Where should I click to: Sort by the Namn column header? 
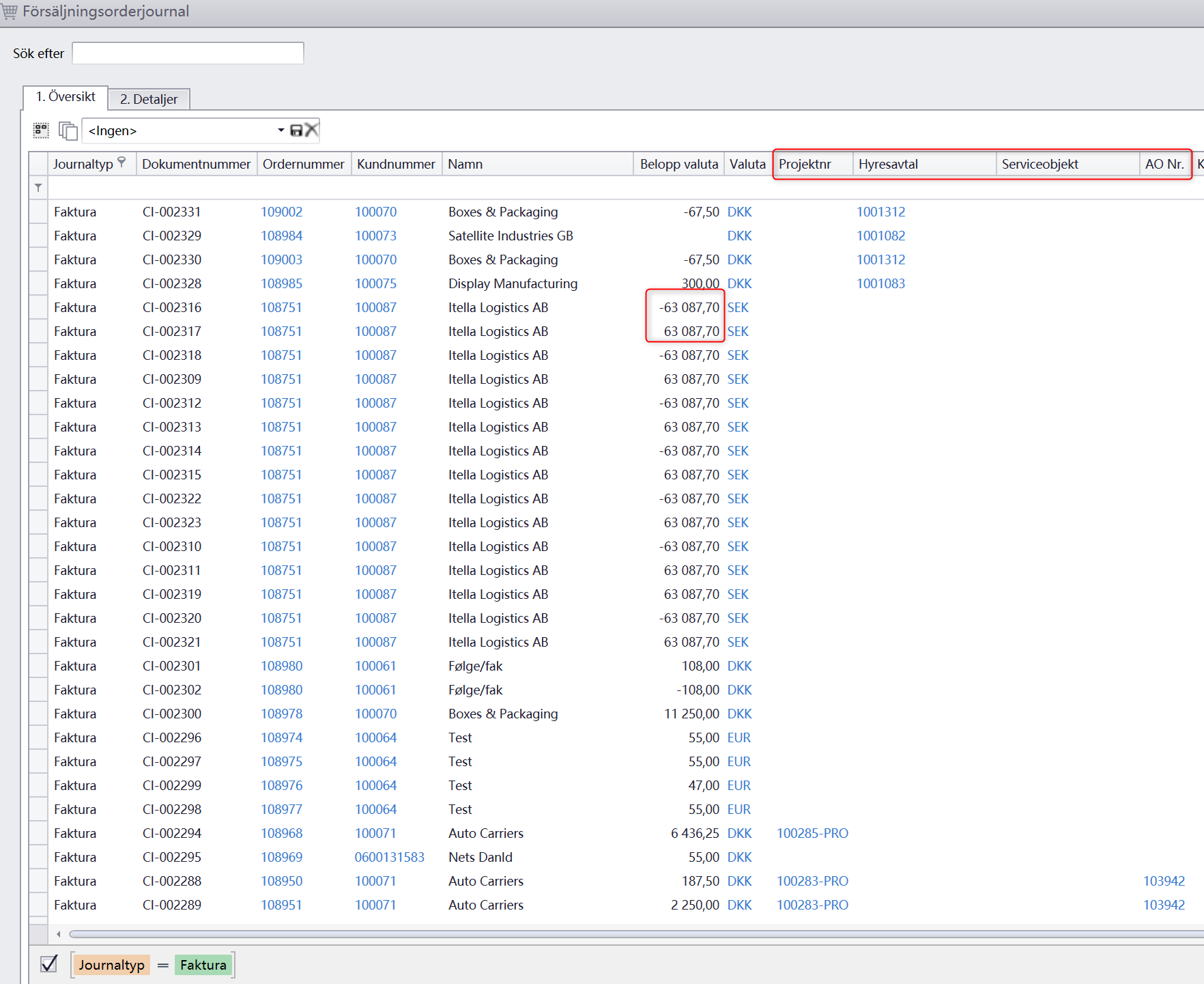(538, 164)
